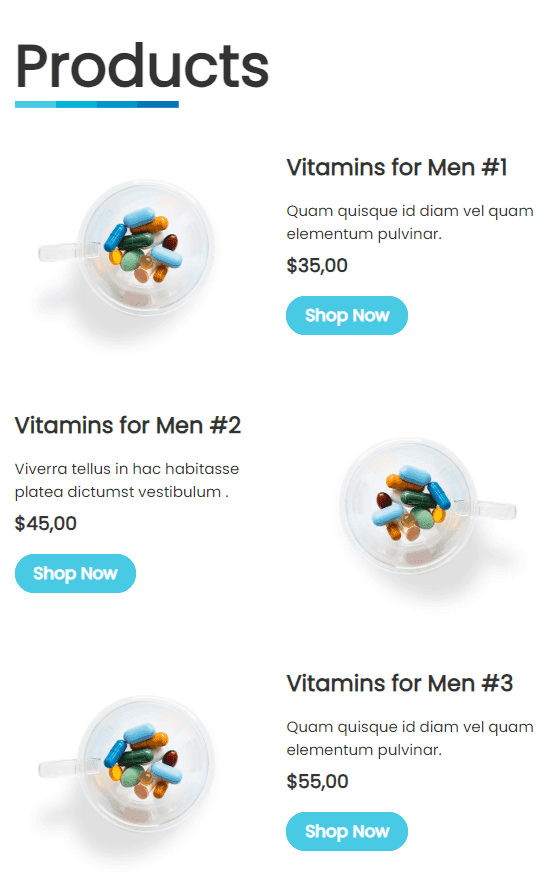
Task: Click the $35,00 price
Action: [x=317, y=265]
